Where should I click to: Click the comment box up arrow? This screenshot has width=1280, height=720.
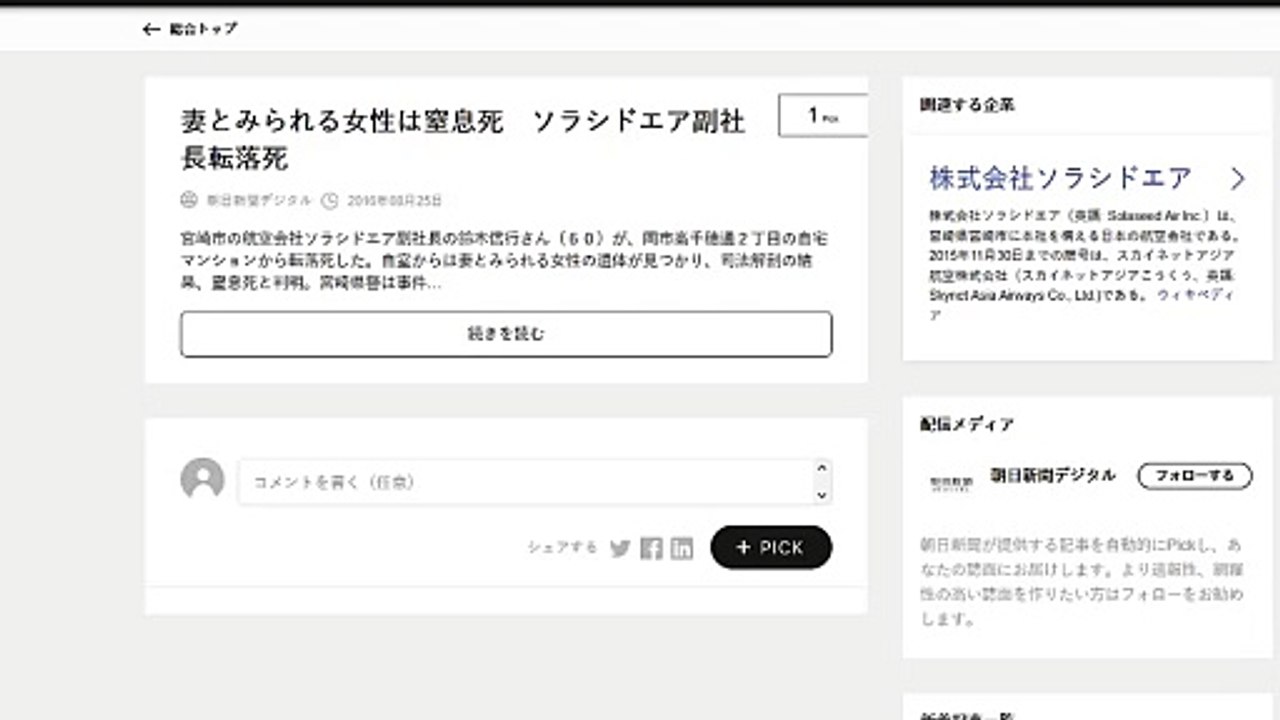pyautogui.click(x=822, y=468)
